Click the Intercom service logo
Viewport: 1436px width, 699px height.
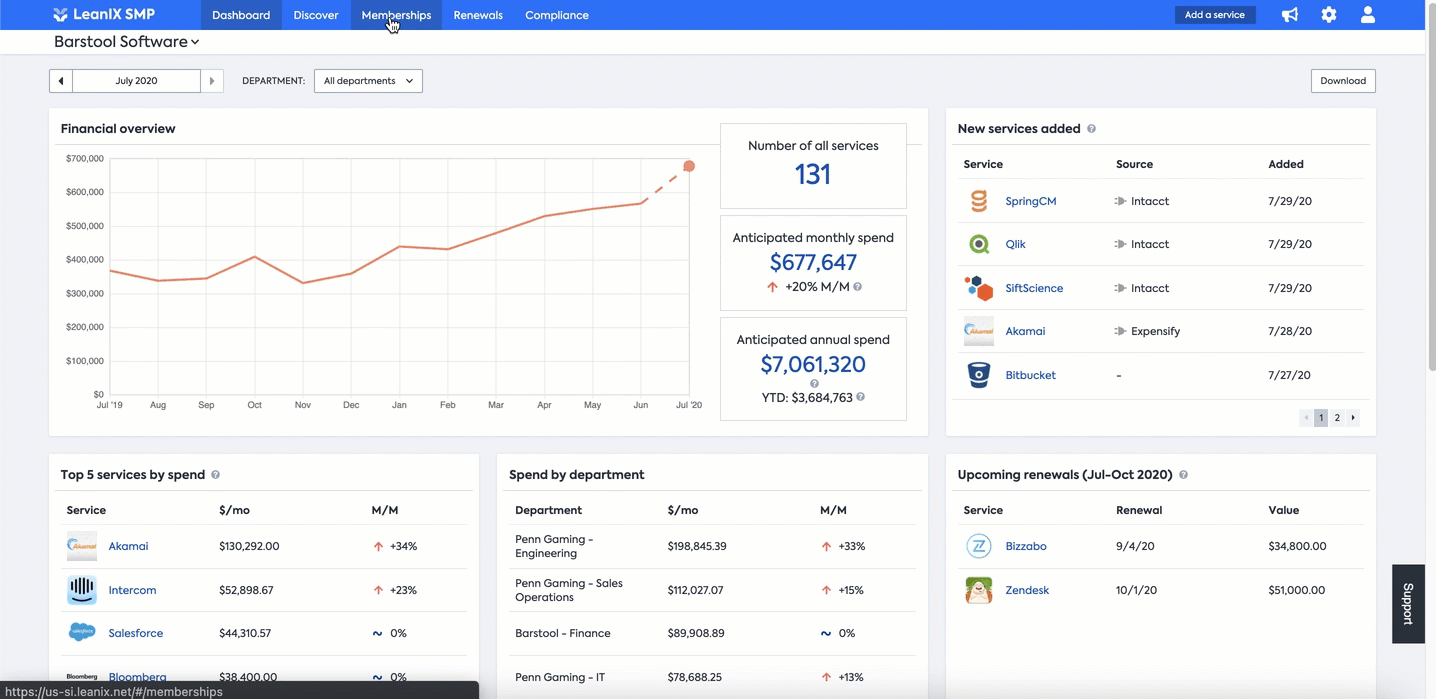click(x=82, y=590)
